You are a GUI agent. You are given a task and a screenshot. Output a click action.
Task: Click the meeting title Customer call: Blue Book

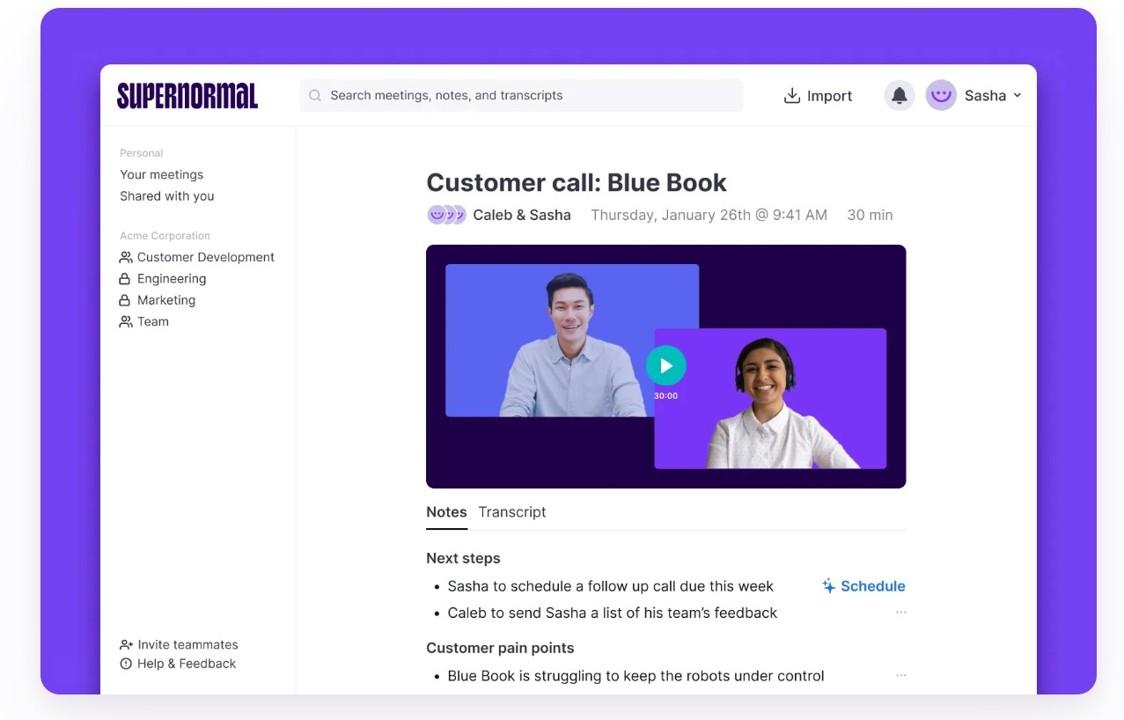coord(576,183)
